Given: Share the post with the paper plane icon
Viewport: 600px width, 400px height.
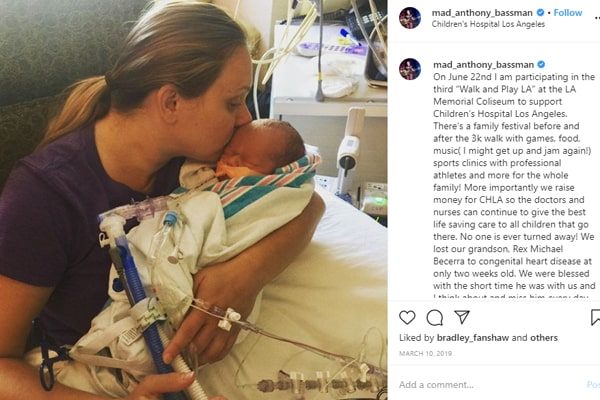Looking at the screenshot, I should [462, 317].
